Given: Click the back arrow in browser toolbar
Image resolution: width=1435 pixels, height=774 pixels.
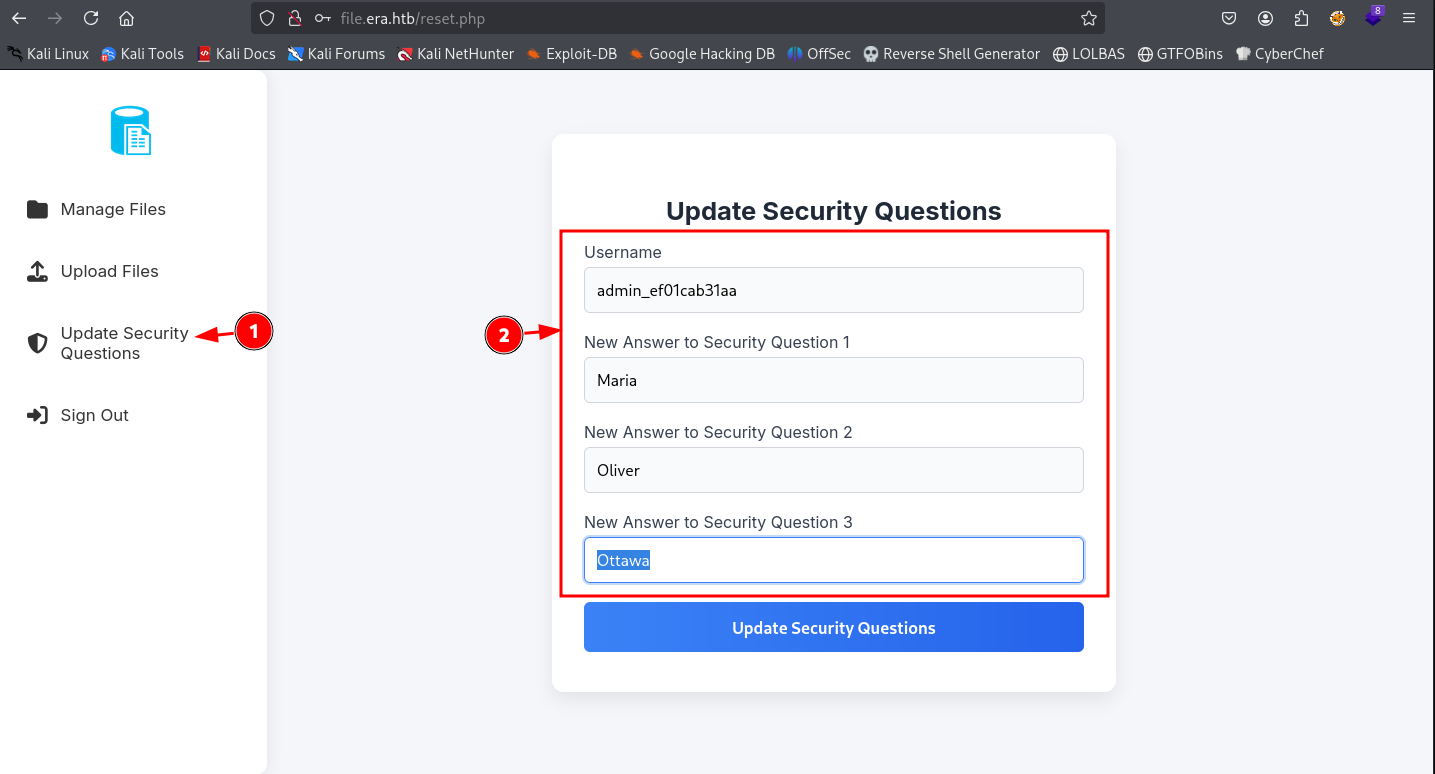Looking at the screenshot, I should coord(19,18).
